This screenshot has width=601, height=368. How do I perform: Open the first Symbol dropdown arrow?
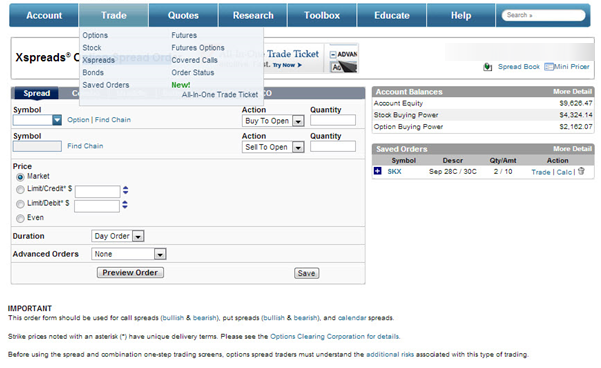tap(57, 120)
